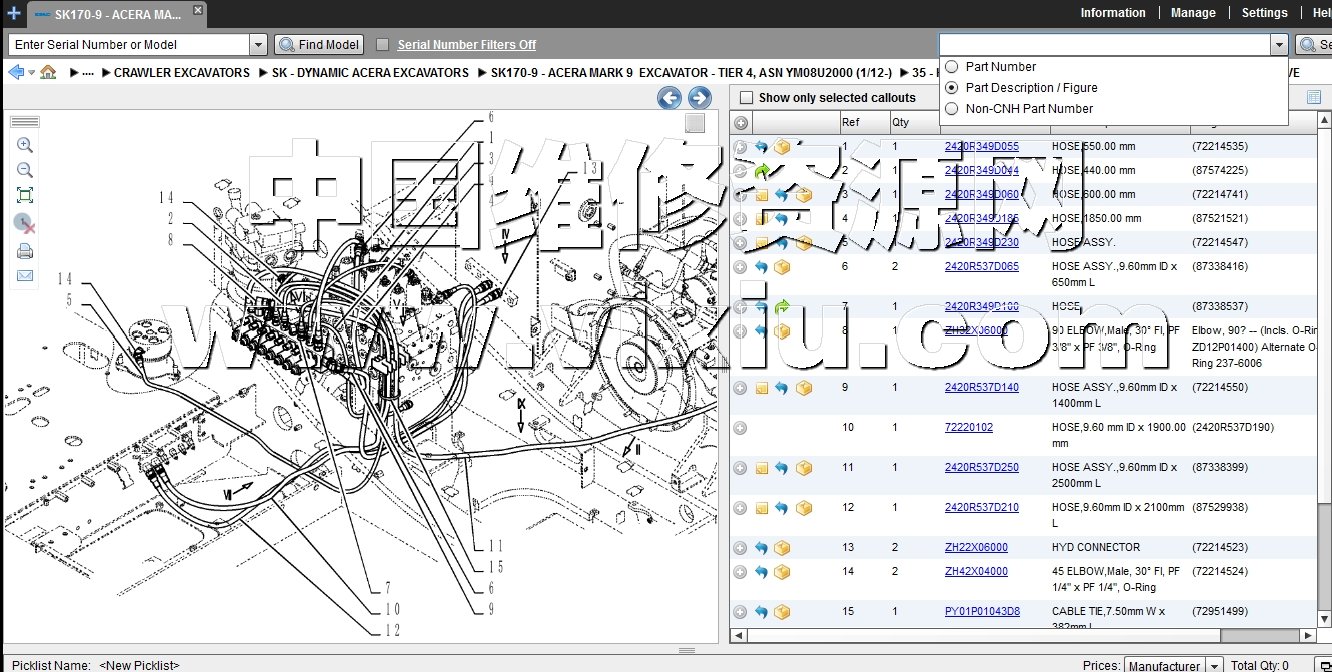Tick the Serial Number Filters checkbox
Image resolution: width=1332 pixels, height=672 pixels.
click(382, 45)
